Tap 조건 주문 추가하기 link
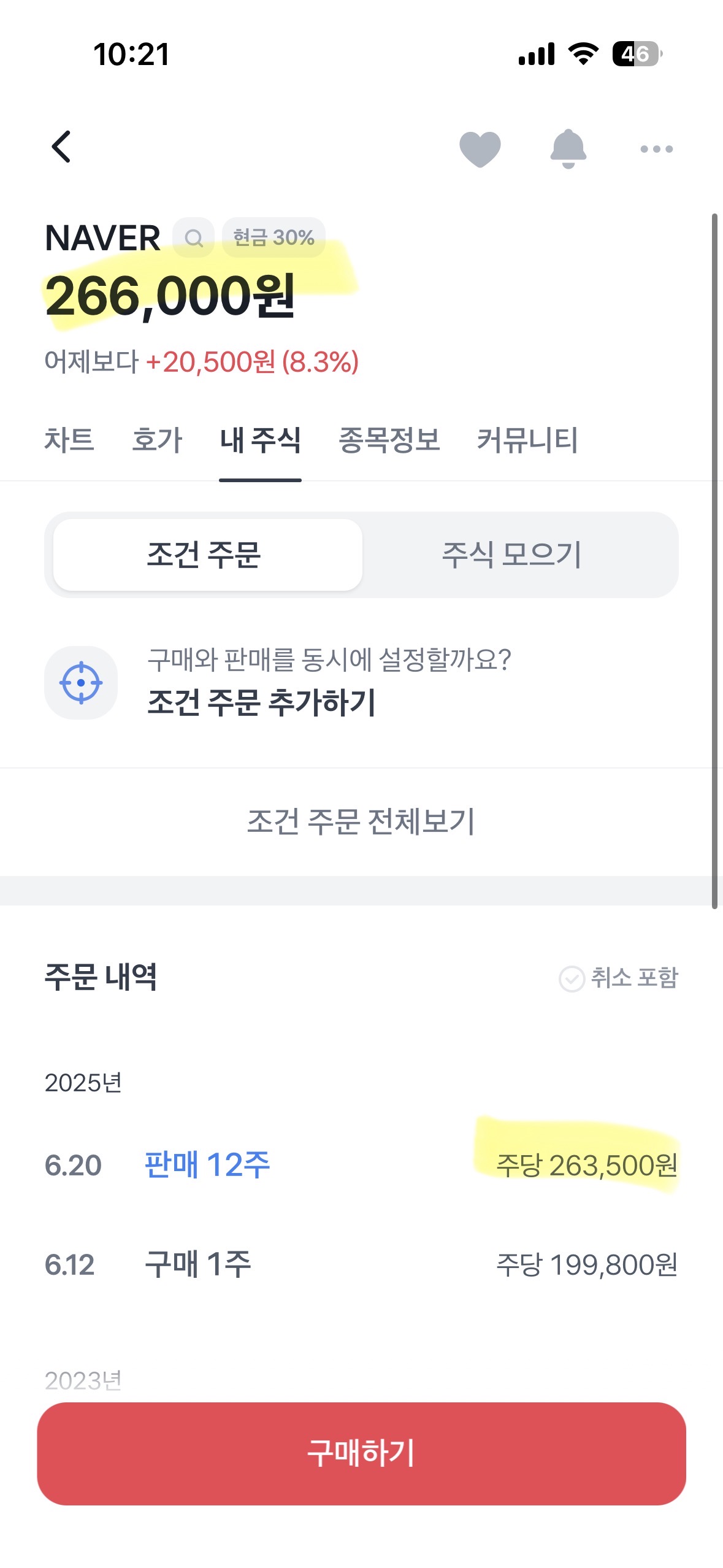723x1568 pixels. pyautogui.click(x=261, y=702)
